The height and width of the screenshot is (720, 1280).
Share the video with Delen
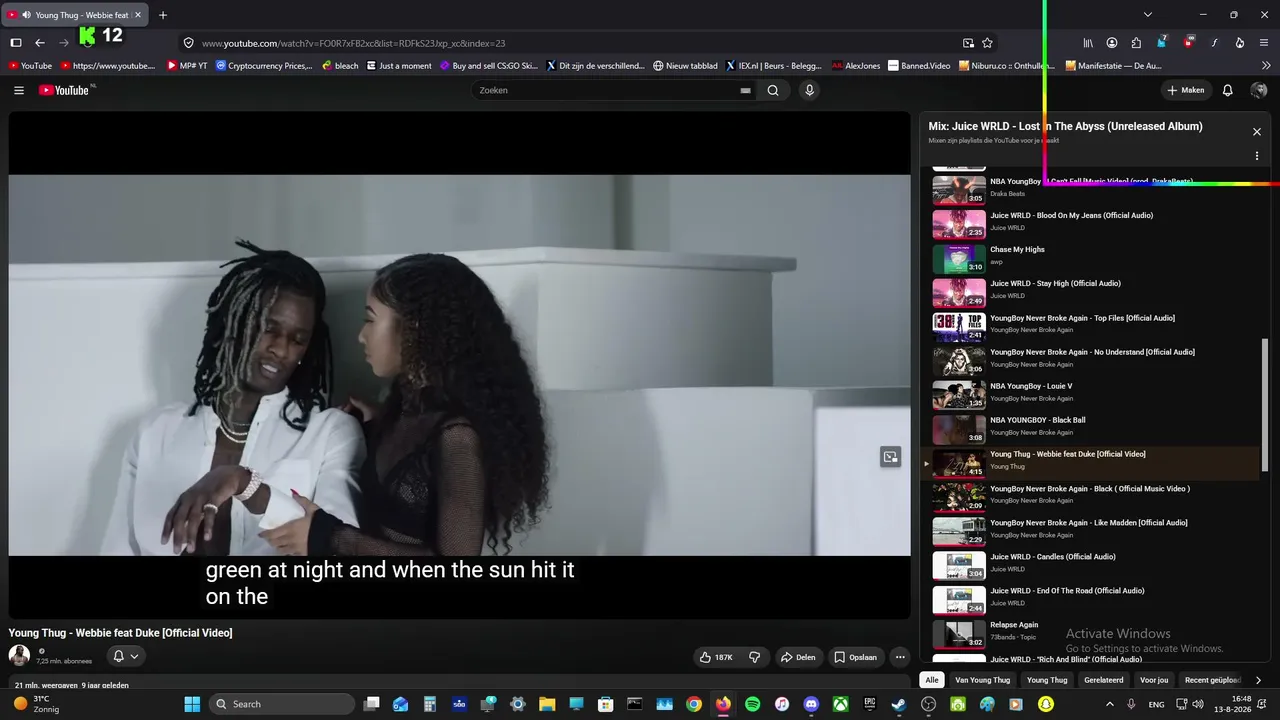click(798, 657)
